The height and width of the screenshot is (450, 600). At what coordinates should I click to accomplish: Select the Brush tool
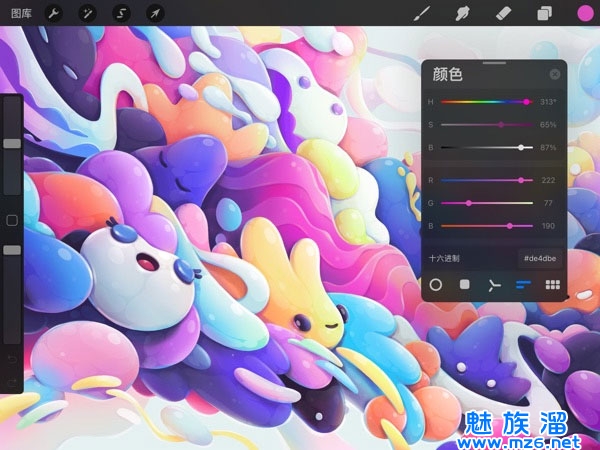point(451,13)
